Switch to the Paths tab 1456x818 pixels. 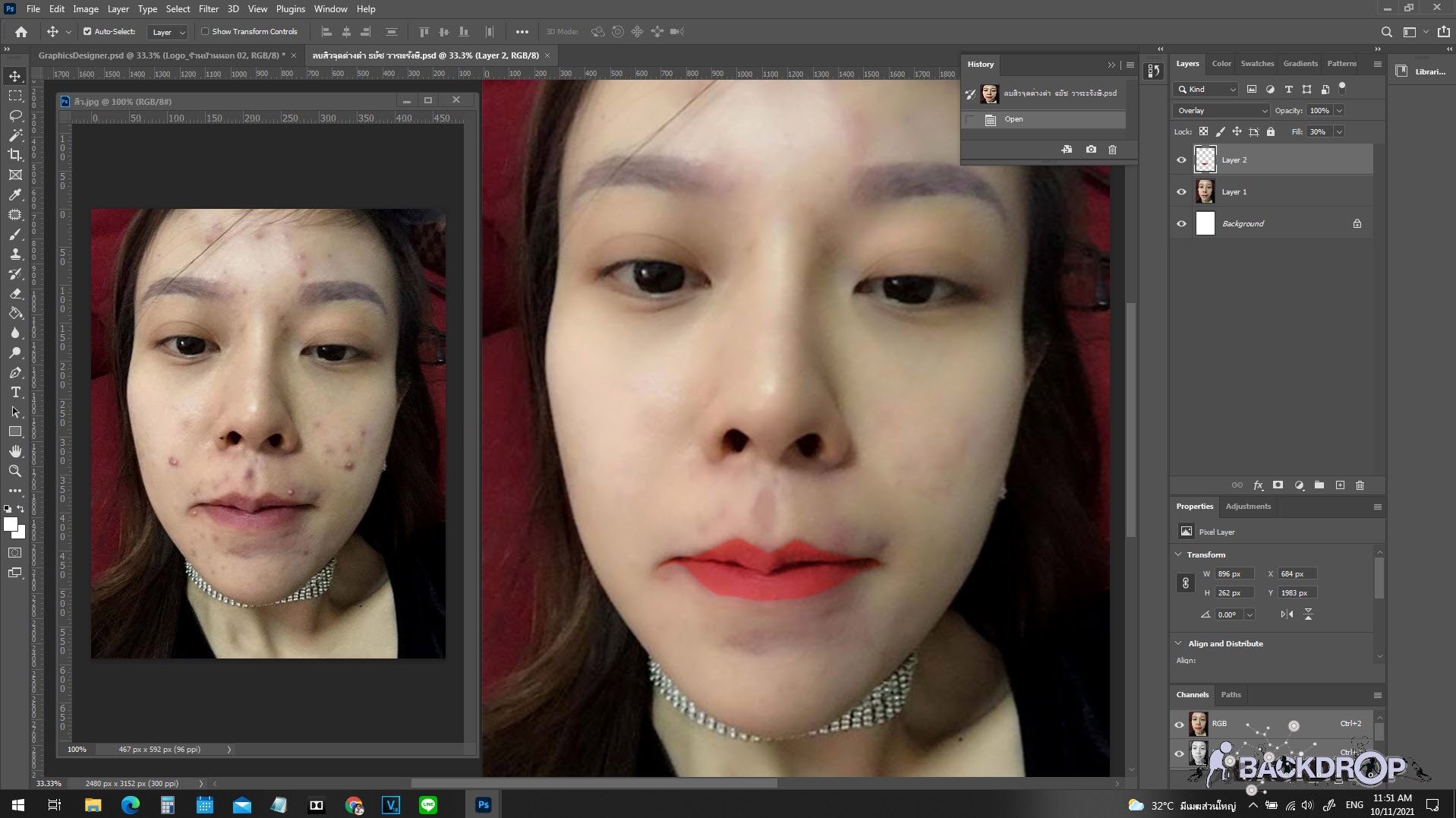coord(1231,695)
